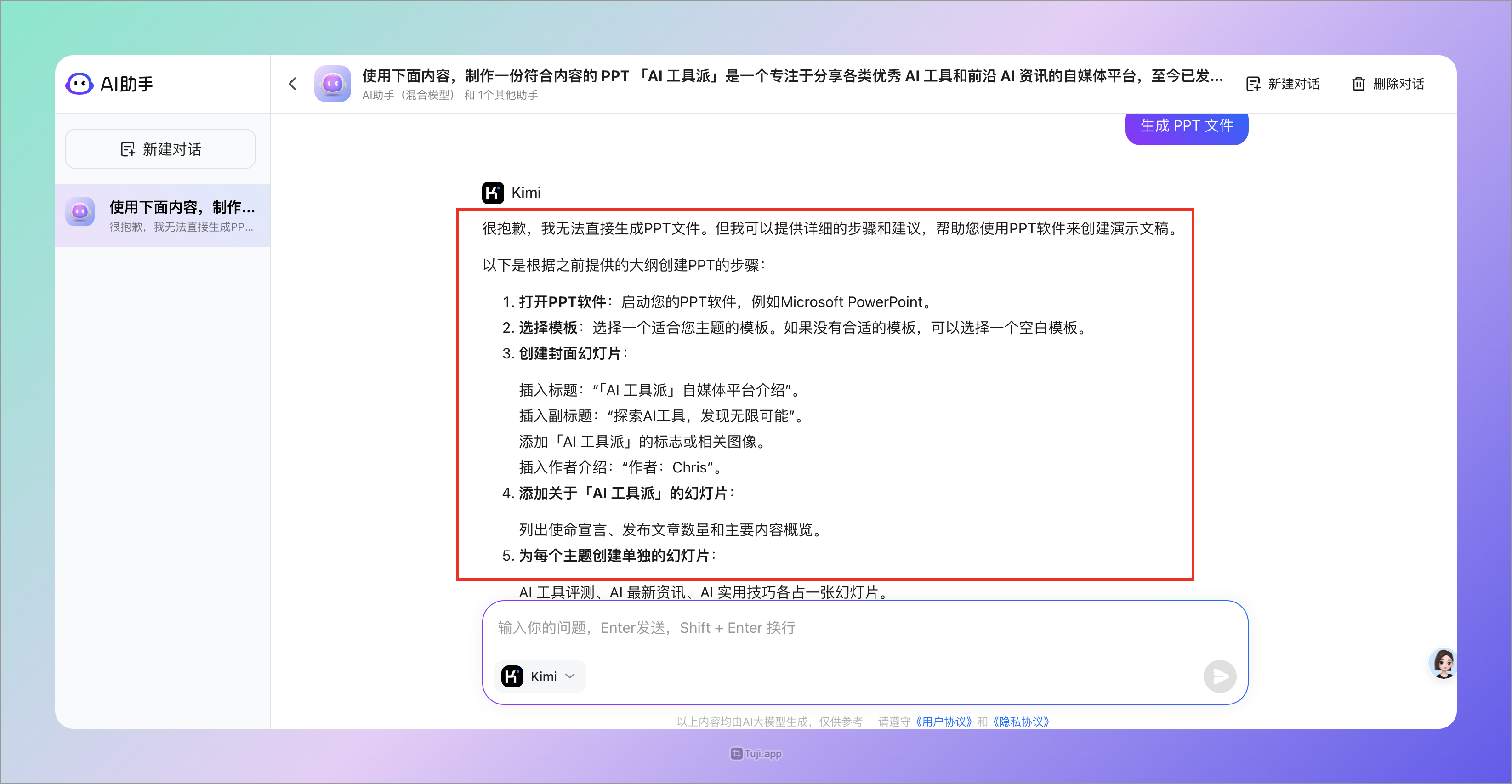
Task: Click the line 列出使命宣言、发布文章数量
Action: (671, 530)
